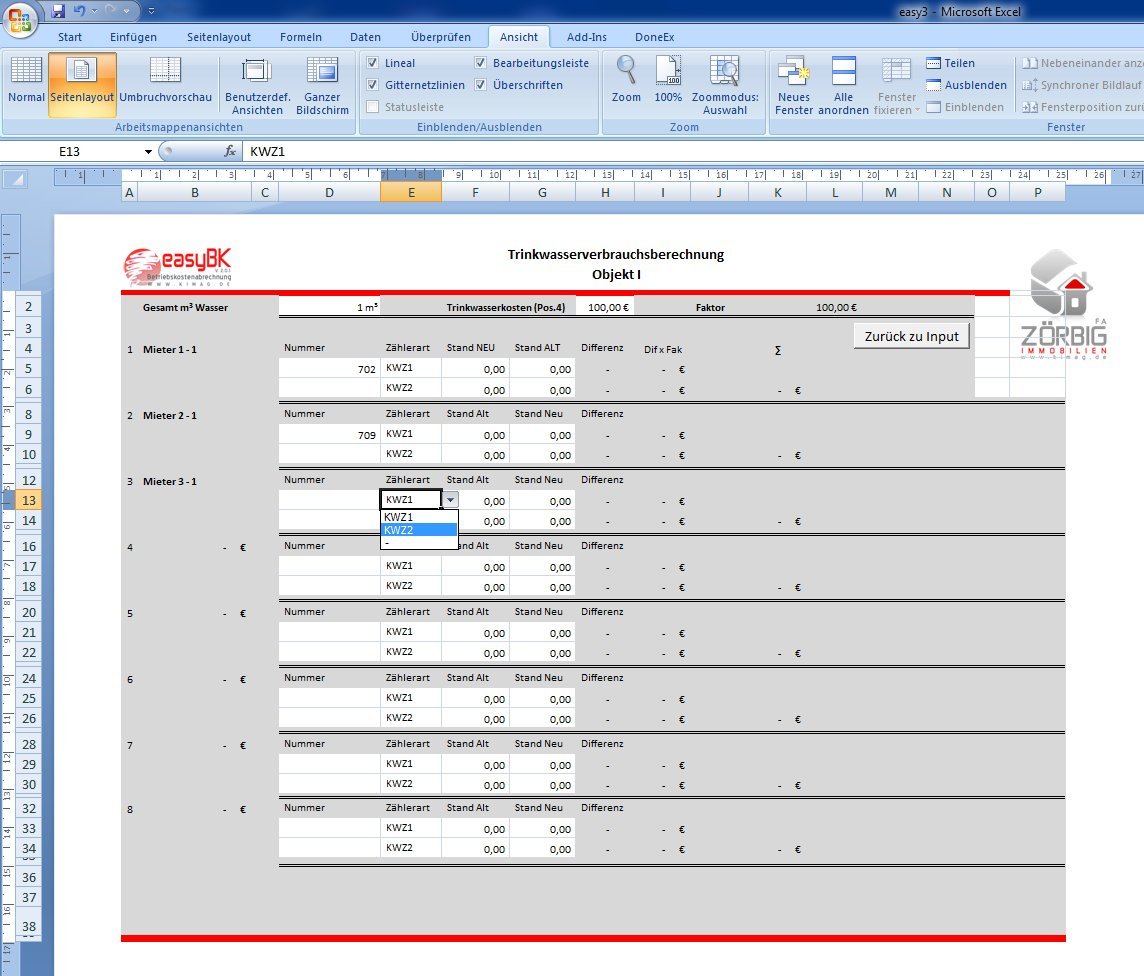
Task: Click Trinkwasserkosten value 100,00 €
Action: click(x=606, y=307)
